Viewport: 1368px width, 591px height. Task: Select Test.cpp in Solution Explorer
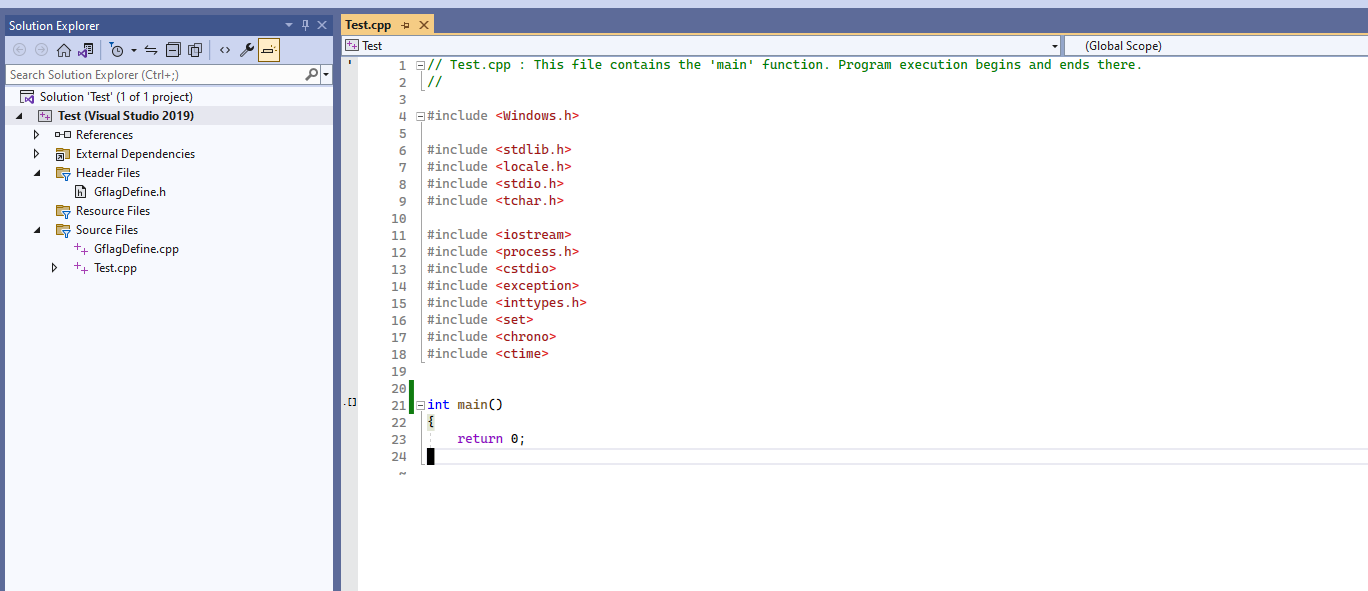click(x=115, y=268)
